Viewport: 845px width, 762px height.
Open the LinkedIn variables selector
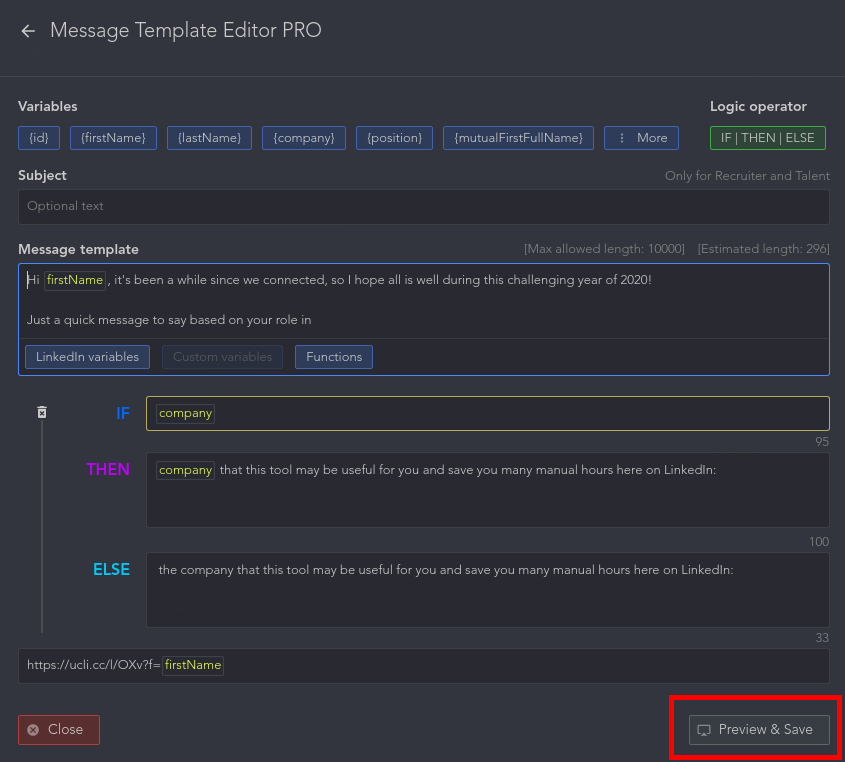pyautogui.click(x=87, y=356)
